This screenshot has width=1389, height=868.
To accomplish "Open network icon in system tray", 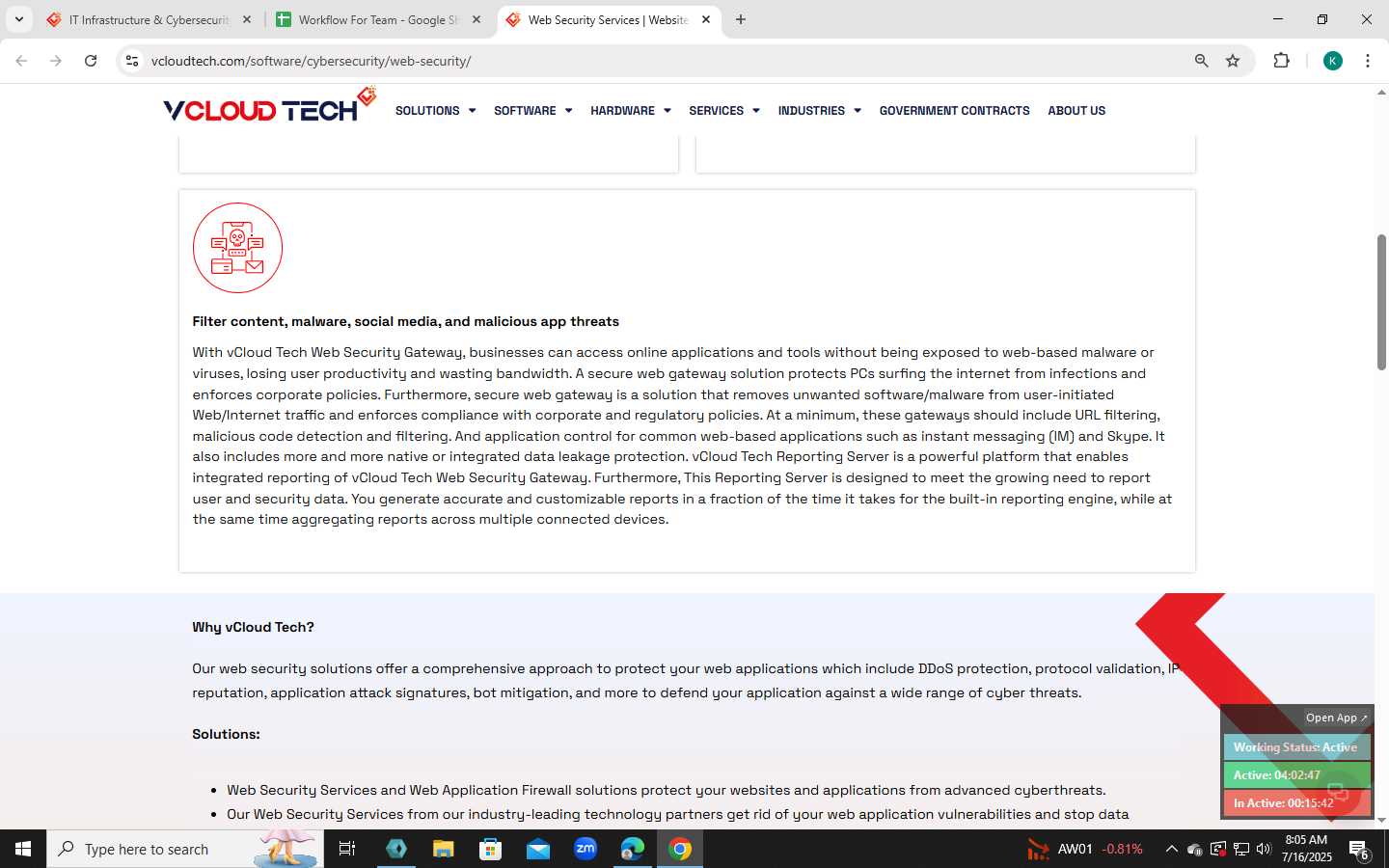I will point(1240,849).
